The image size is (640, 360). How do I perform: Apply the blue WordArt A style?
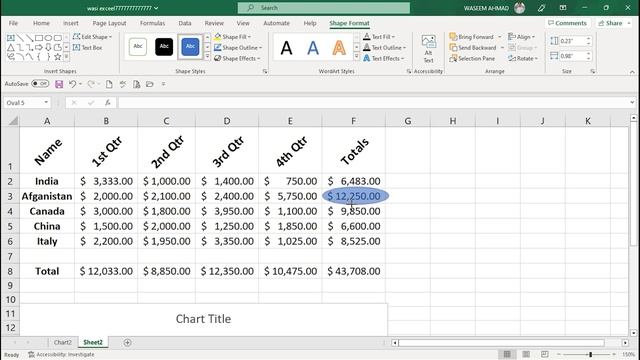(313, 48)
